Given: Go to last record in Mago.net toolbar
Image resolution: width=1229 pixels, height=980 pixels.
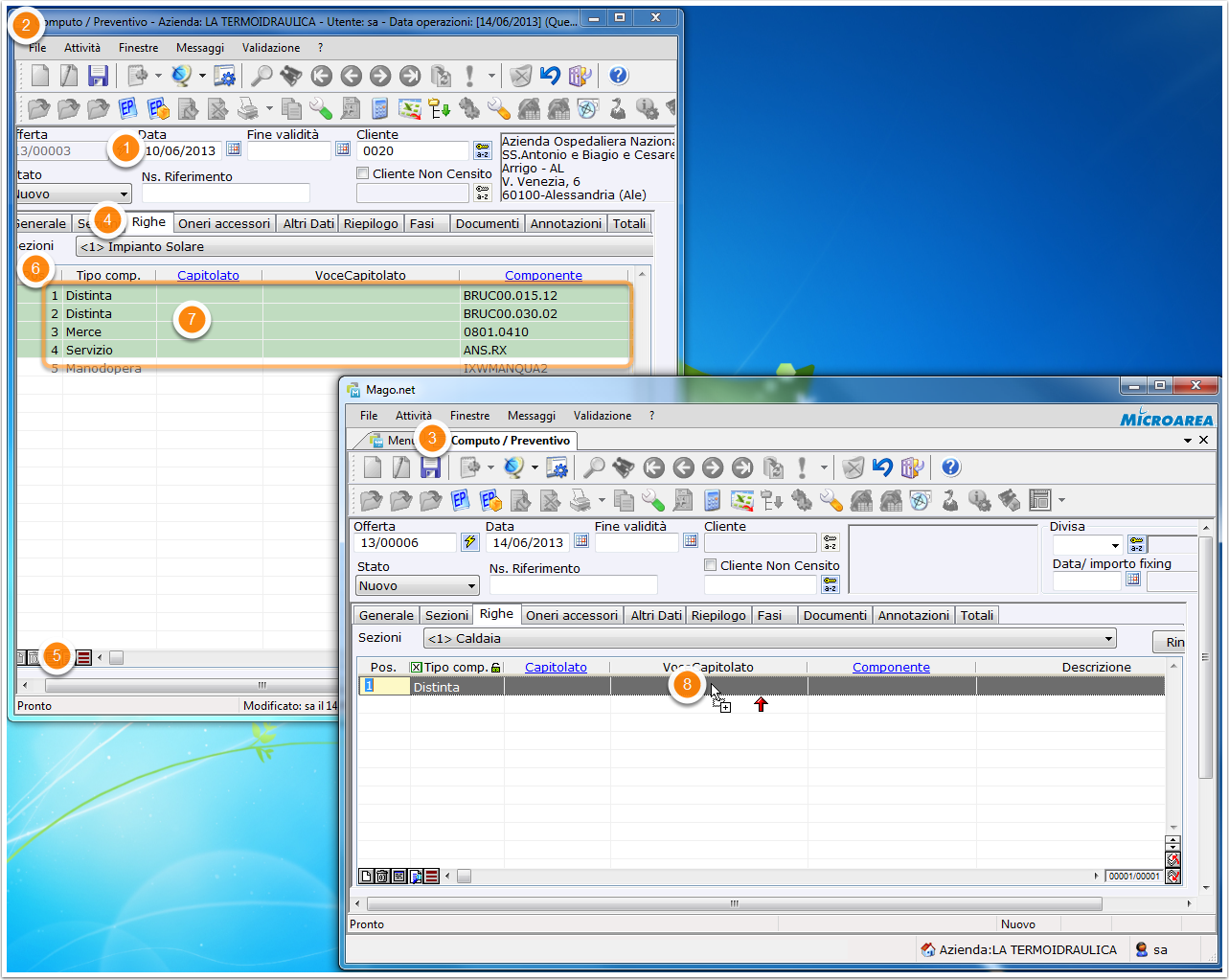Looking at the screenshot, I should click(x=742, y=467).
